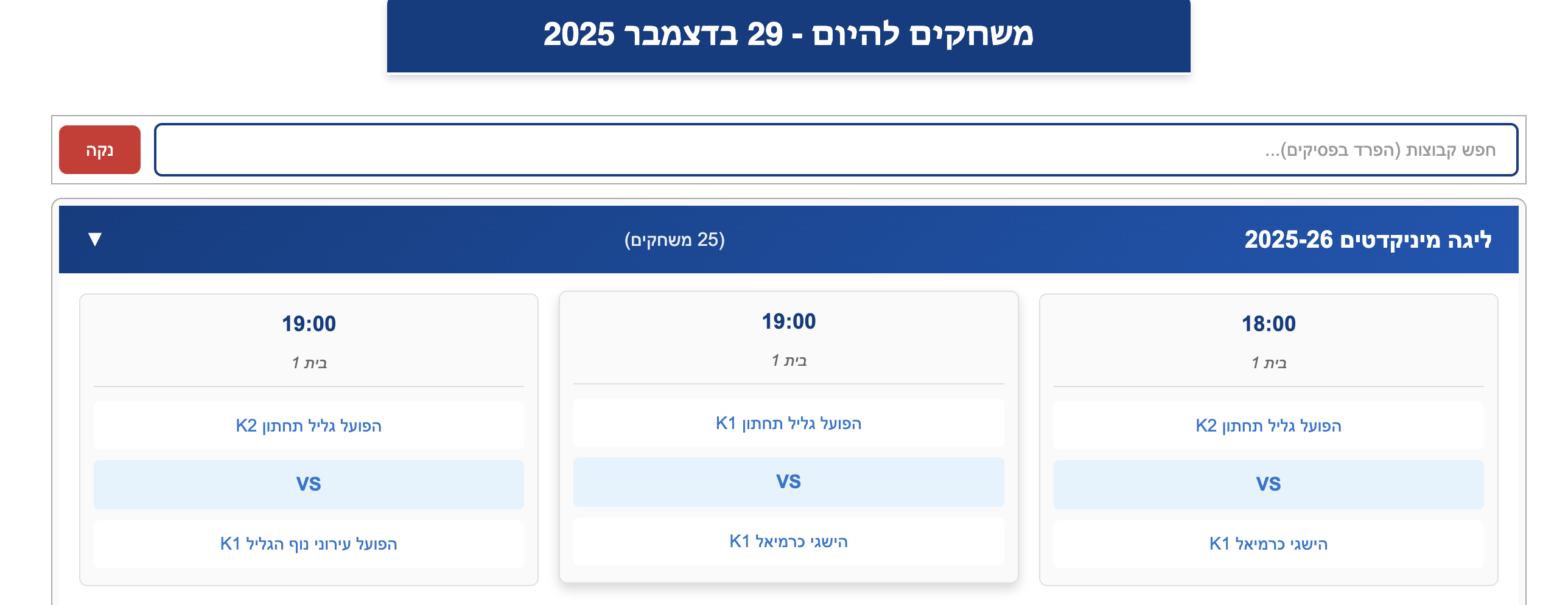Open הפועל גליל תחתון K1 from the 19:00 game
The height and width of the screenshot is (605, 1568).
pos(788,424)
